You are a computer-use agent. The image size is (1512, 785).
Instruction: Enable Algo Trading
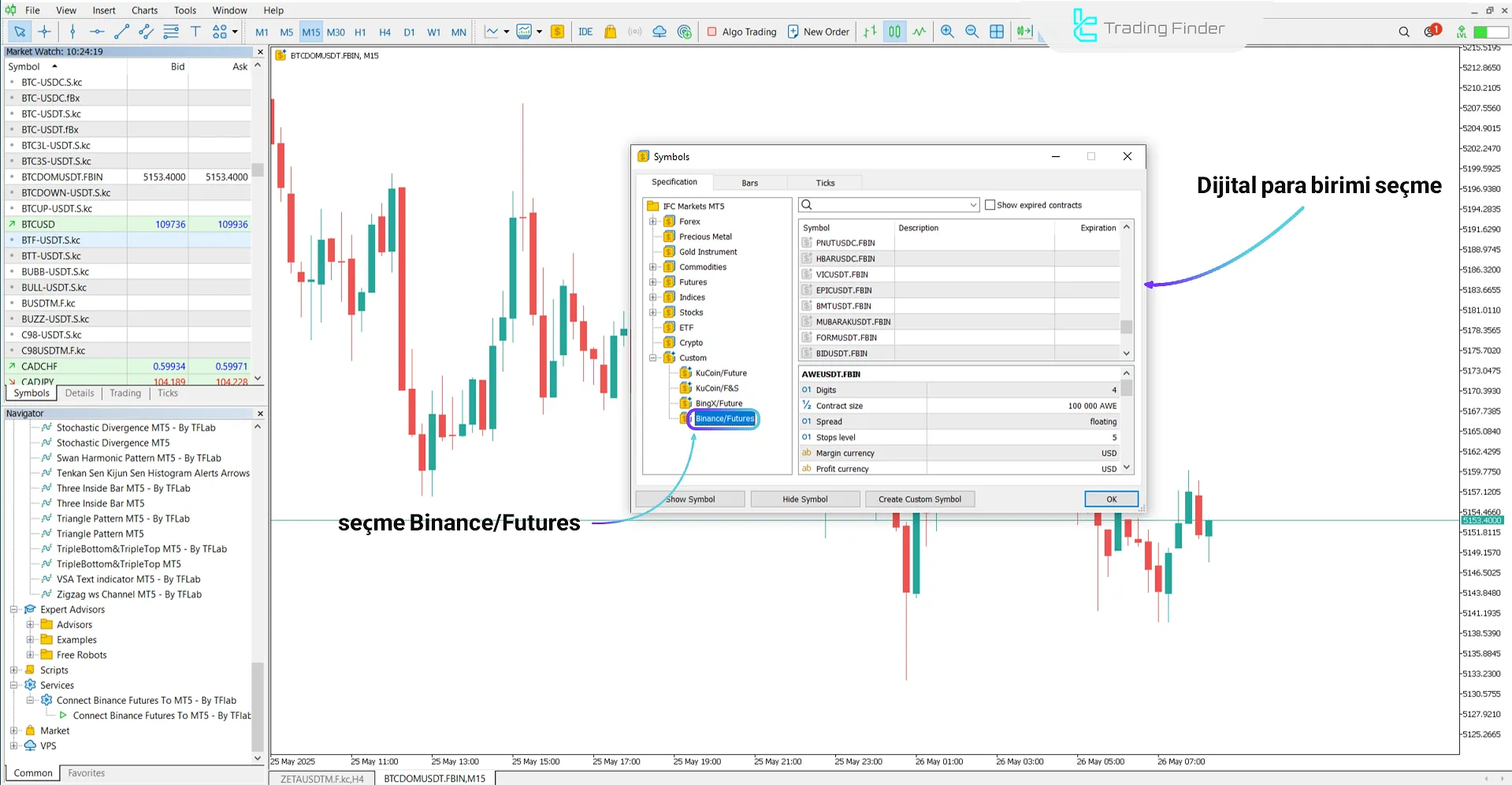tap(741, 32)
